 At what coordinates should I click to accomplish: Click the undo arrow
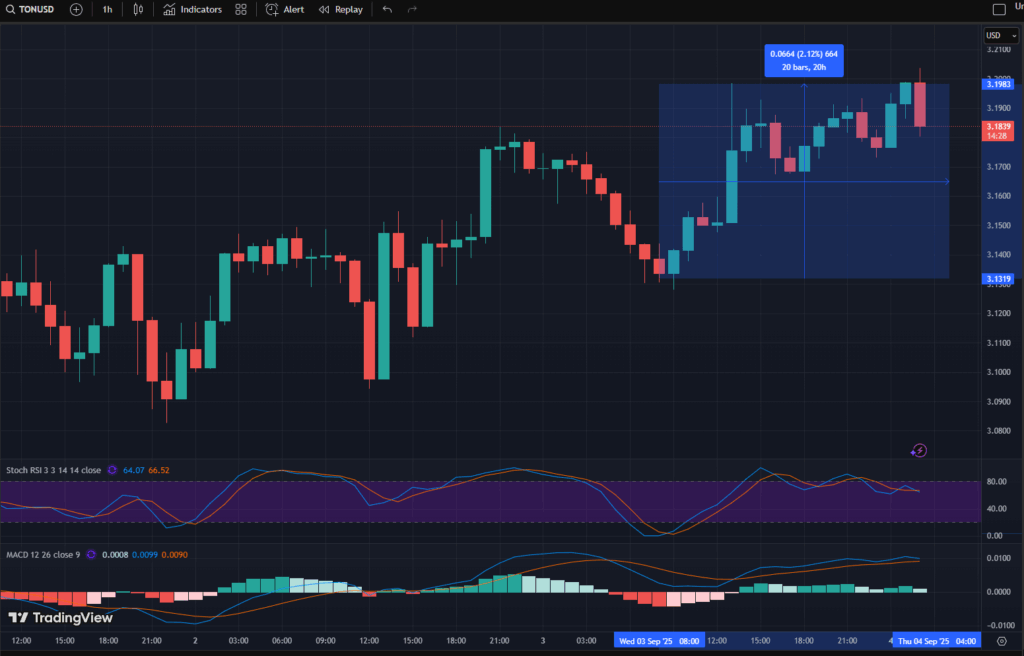point(387,9)
